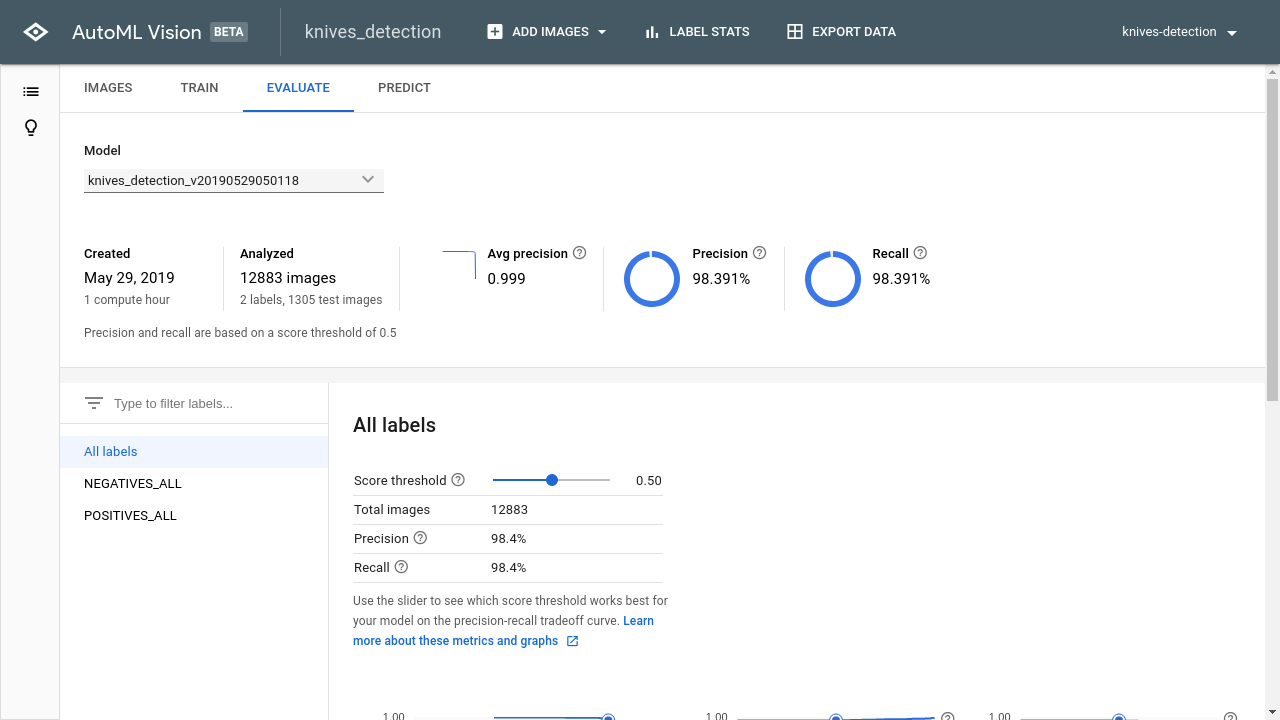
Task: Click the lightbulb icon in sidebar
Action: [31, 128]
